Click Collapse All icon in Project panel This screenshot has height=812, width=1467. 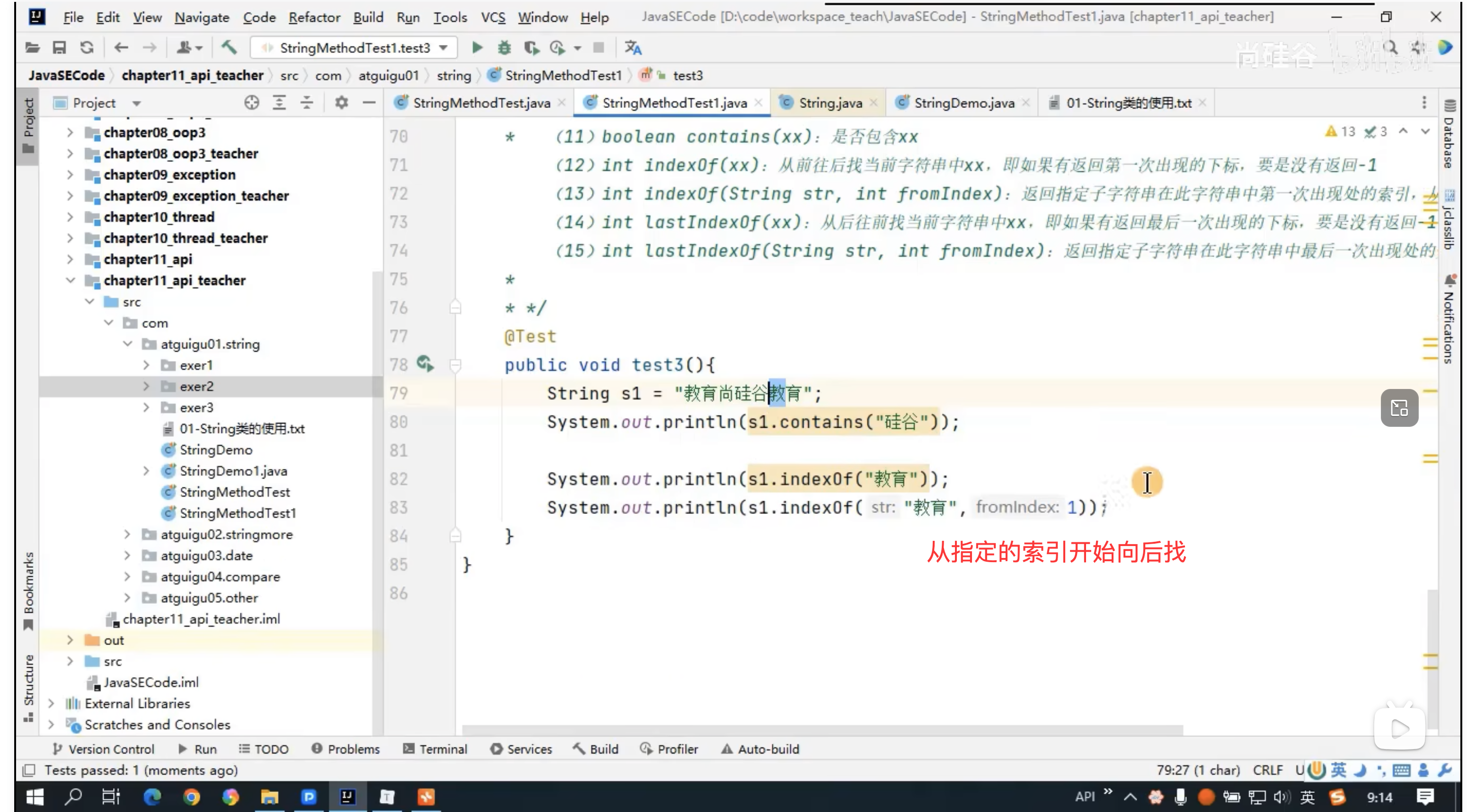click(306, 103)
